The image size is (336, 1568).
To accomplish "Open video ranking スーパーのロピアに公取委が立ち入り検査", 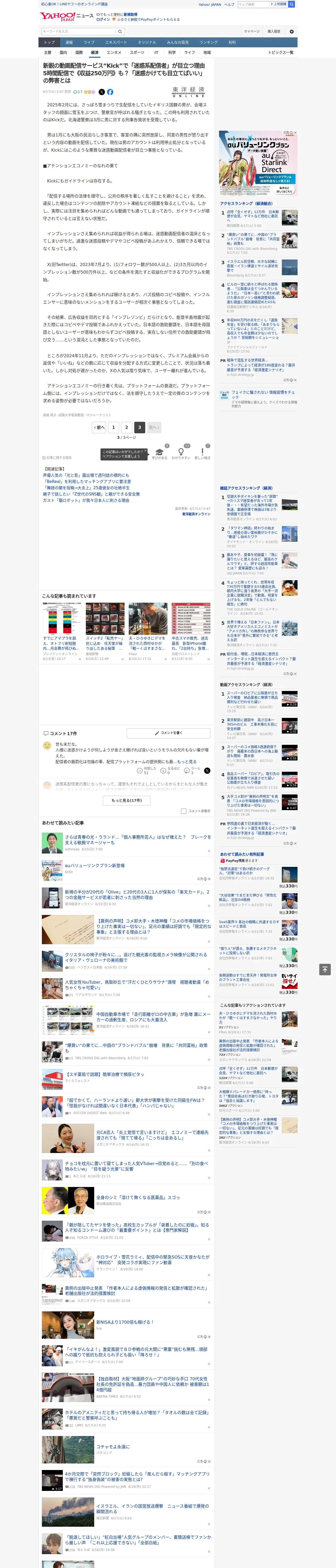I will click(x=253, y=697).
